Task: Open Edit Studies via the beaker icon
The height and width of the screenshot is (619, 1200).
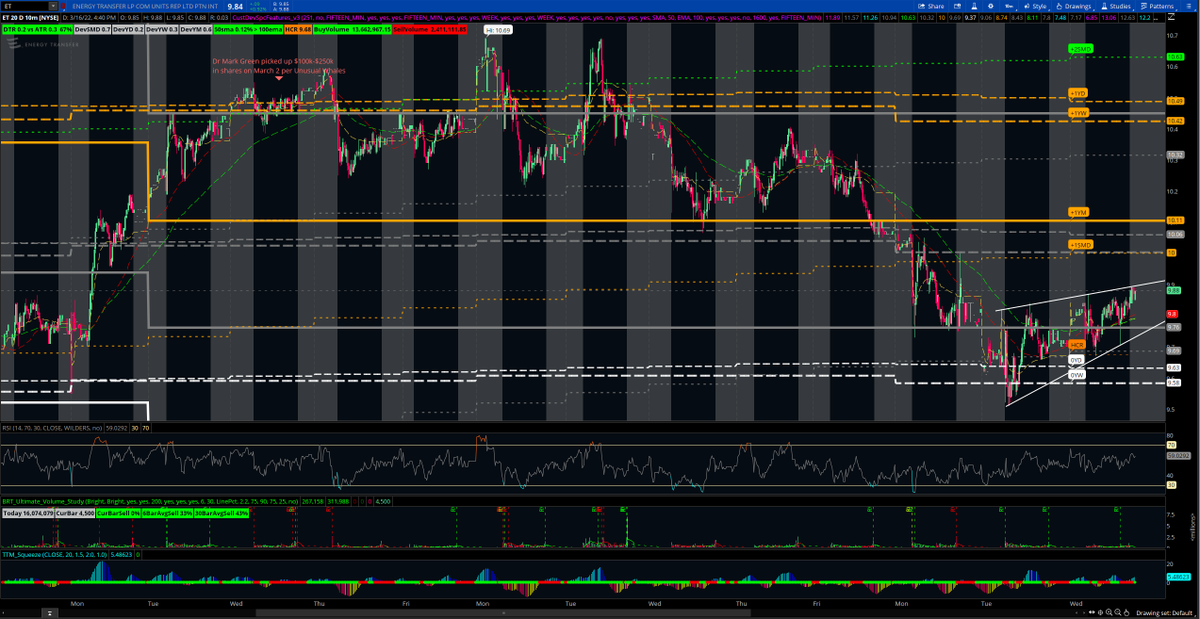Action: [974, 6]
